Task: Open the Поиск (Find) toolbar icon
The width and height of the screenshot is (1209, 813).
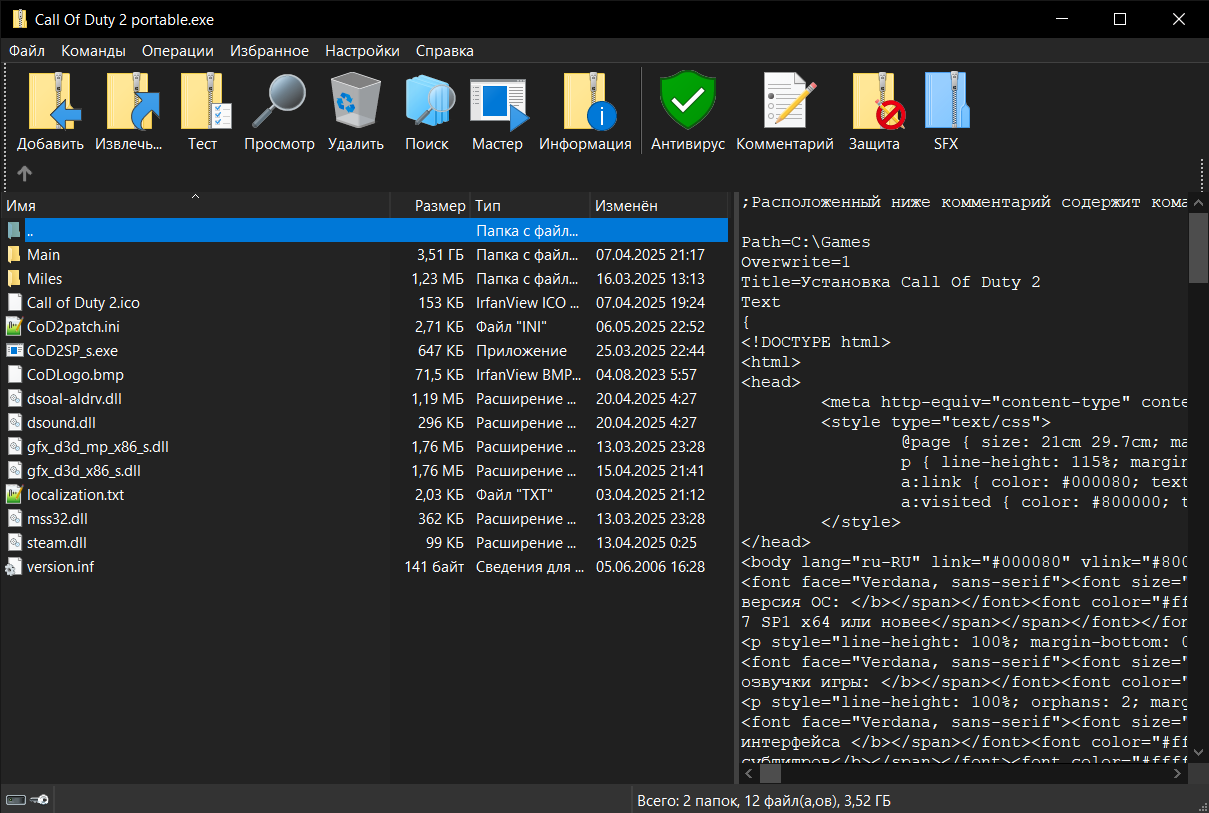Action: 430,102
